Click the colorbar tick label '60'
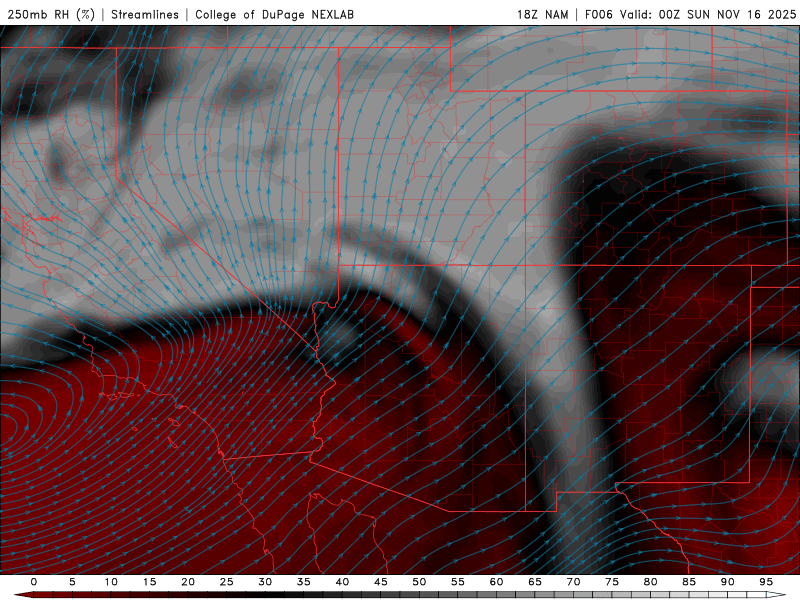This screenshot has width=800, height=600. tap(496, 582)
